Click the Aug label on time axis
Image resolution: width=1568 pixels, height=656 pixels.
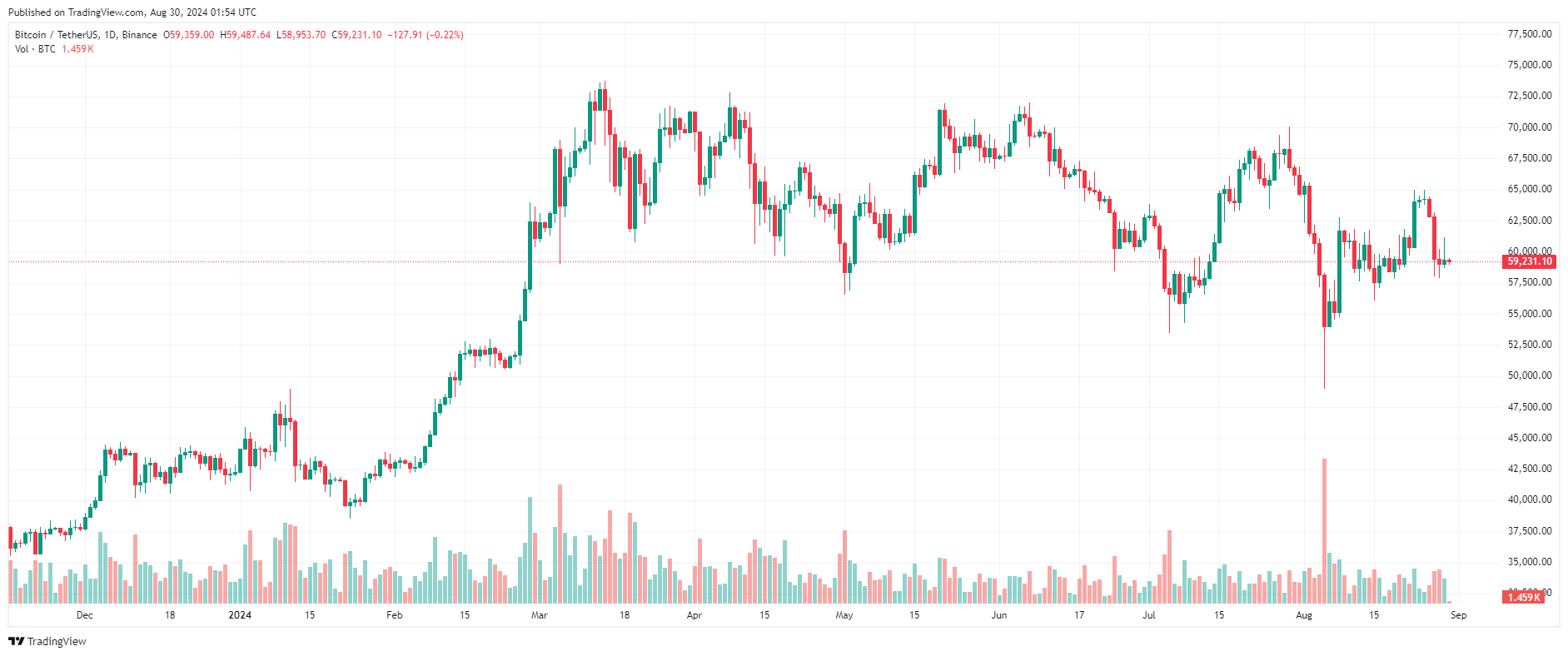[1304, 615]
